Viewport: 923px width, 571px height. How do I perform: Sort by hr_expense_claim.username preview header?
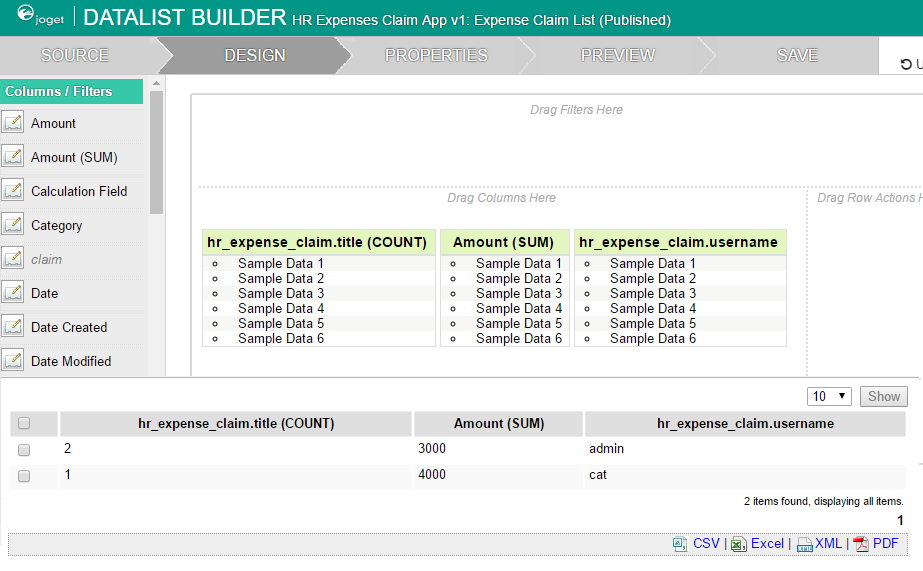(x=745, y=423)
